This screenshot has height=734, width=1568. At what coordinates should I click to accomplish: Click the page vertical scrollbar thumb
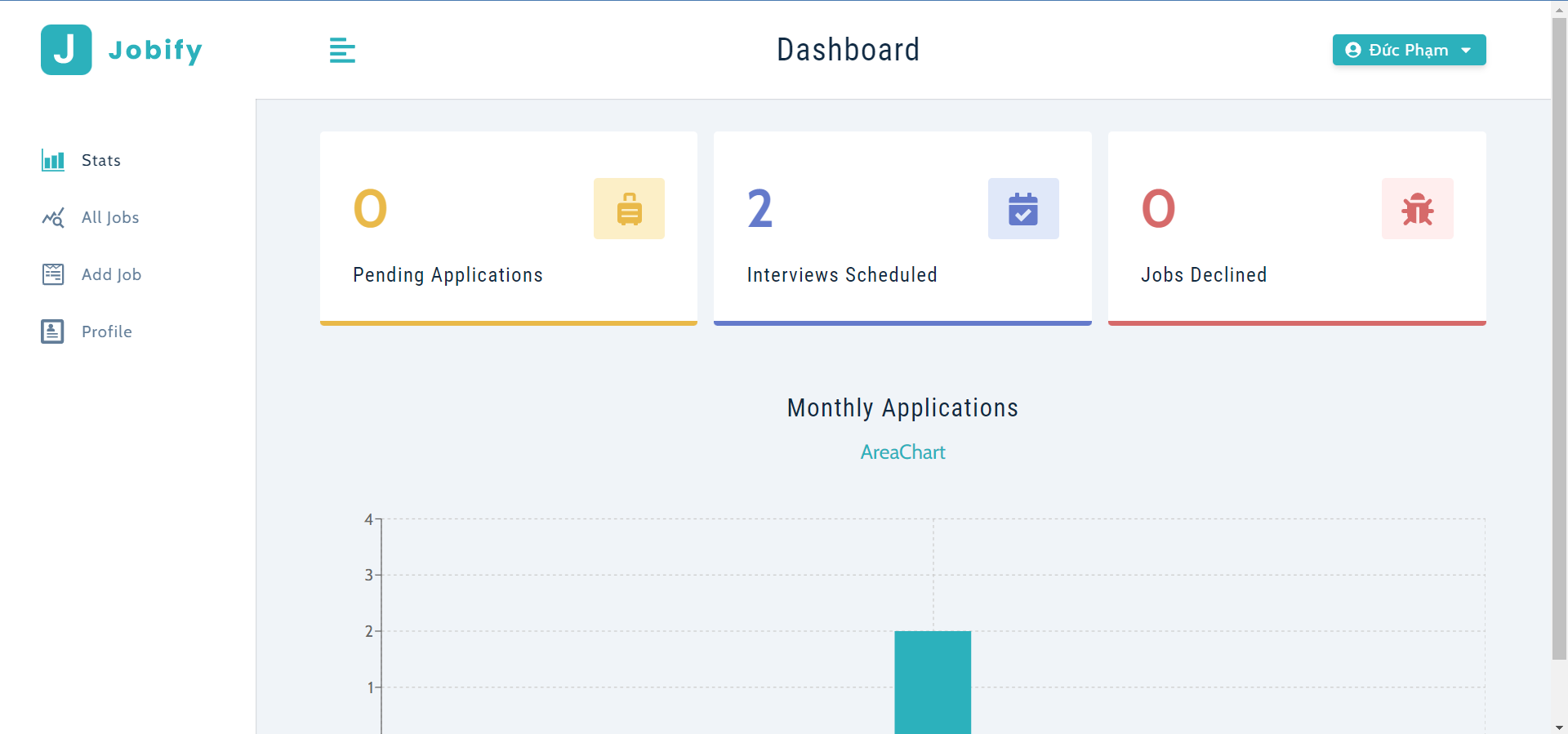click(x=1560, y=339)
